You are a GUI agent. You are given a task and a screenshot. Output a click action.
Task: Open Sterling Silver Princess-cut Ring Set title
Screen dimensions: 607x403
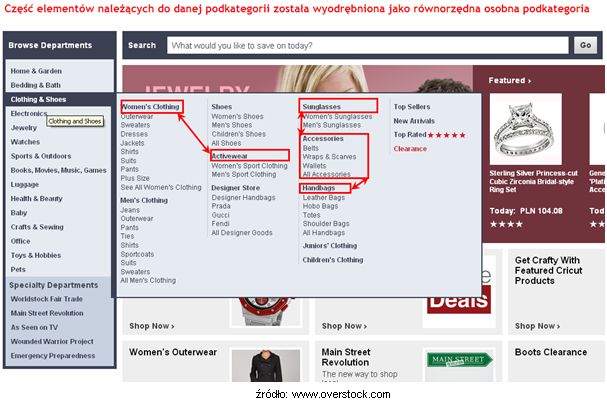coord(533,181)
